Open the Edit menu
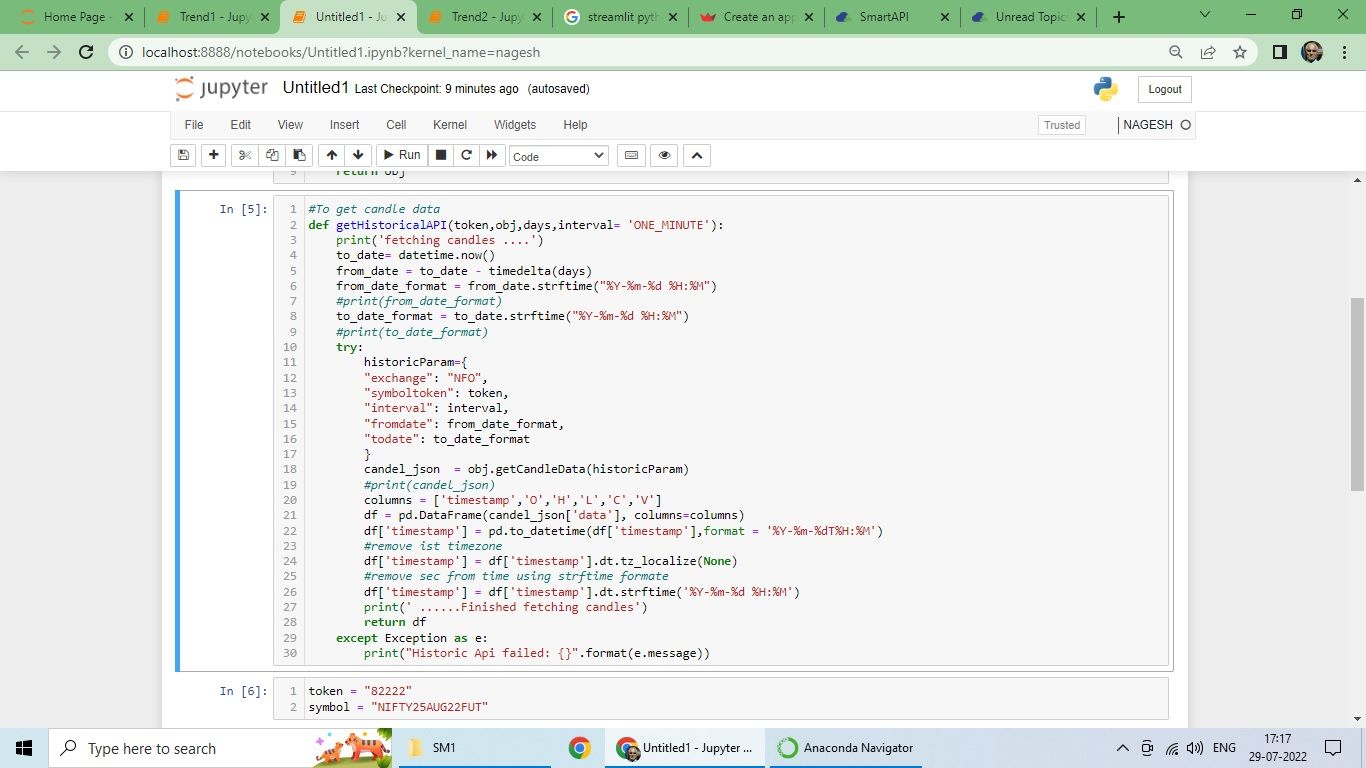 tap(241, 125)
